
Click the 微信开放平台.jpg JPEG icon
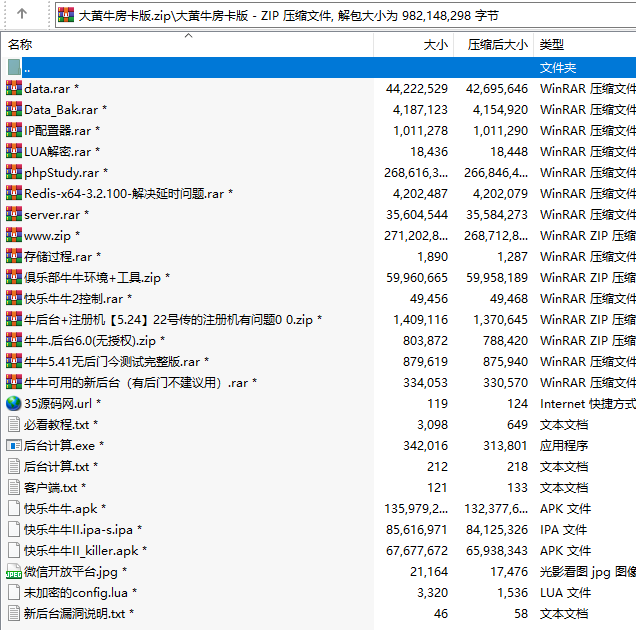click(x=14, y=572)
